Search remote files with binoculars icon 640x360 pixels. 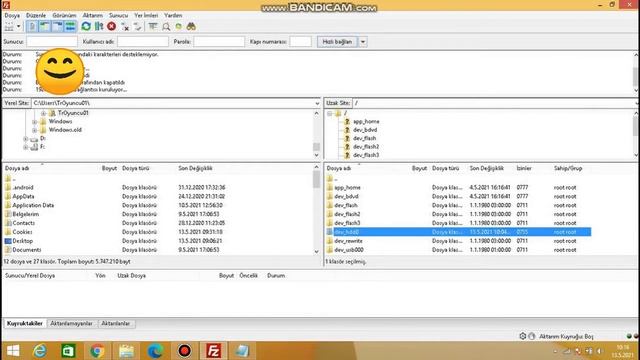[x=191, y=27]
